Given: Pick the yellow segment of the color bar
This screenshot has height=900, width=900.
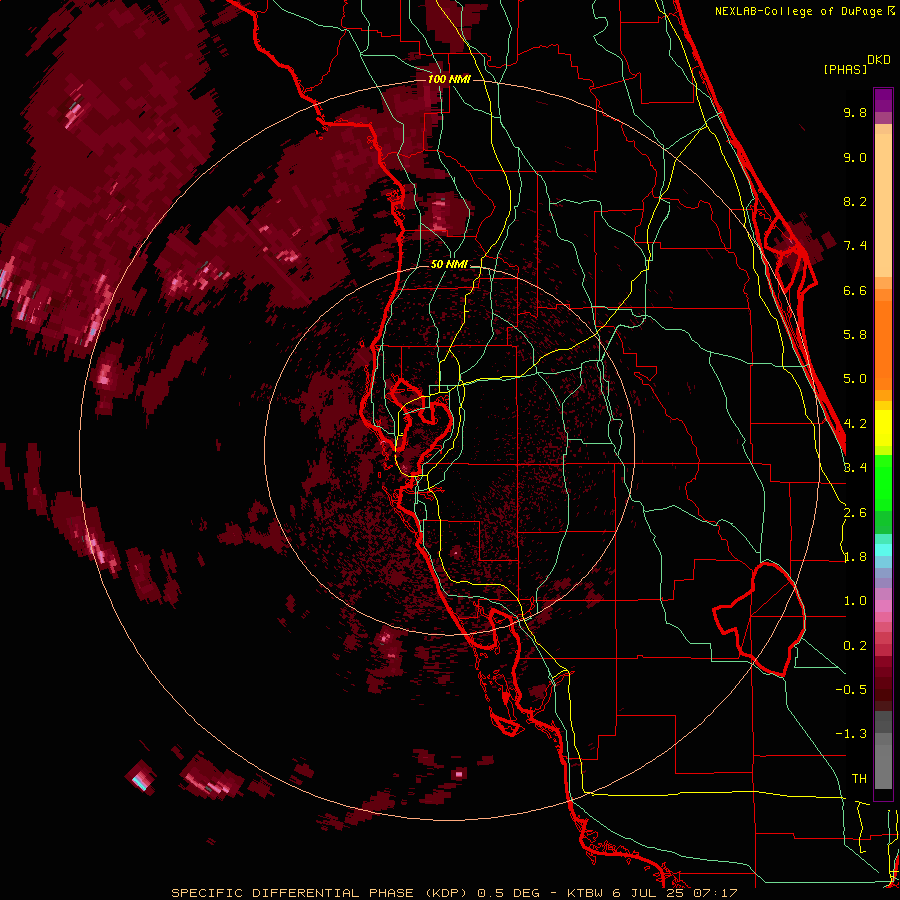Looking at the screenshot, I should coord(883,428).
